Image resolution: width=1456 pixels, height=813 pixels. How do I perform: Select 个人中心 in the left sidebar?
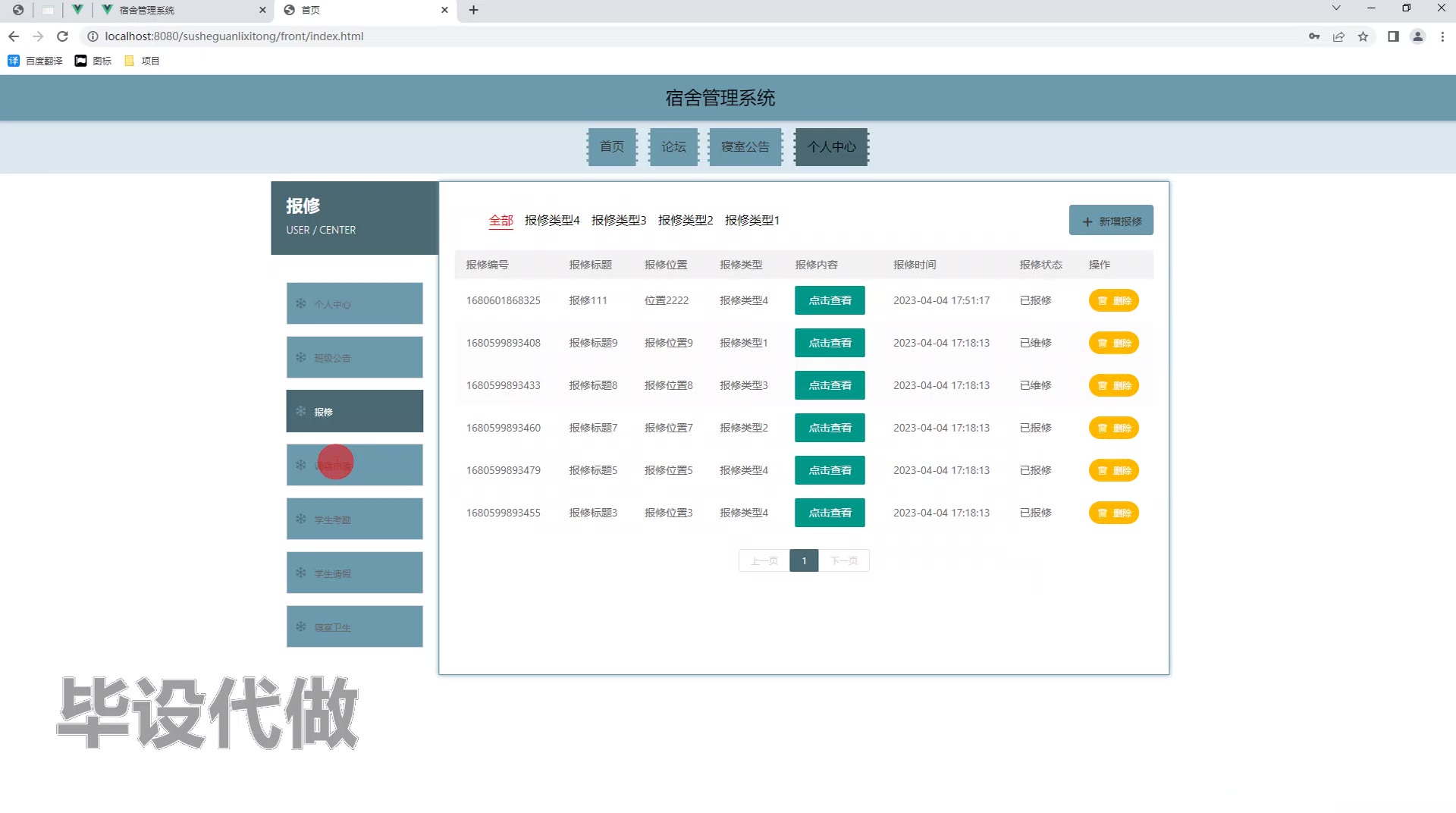354,303
